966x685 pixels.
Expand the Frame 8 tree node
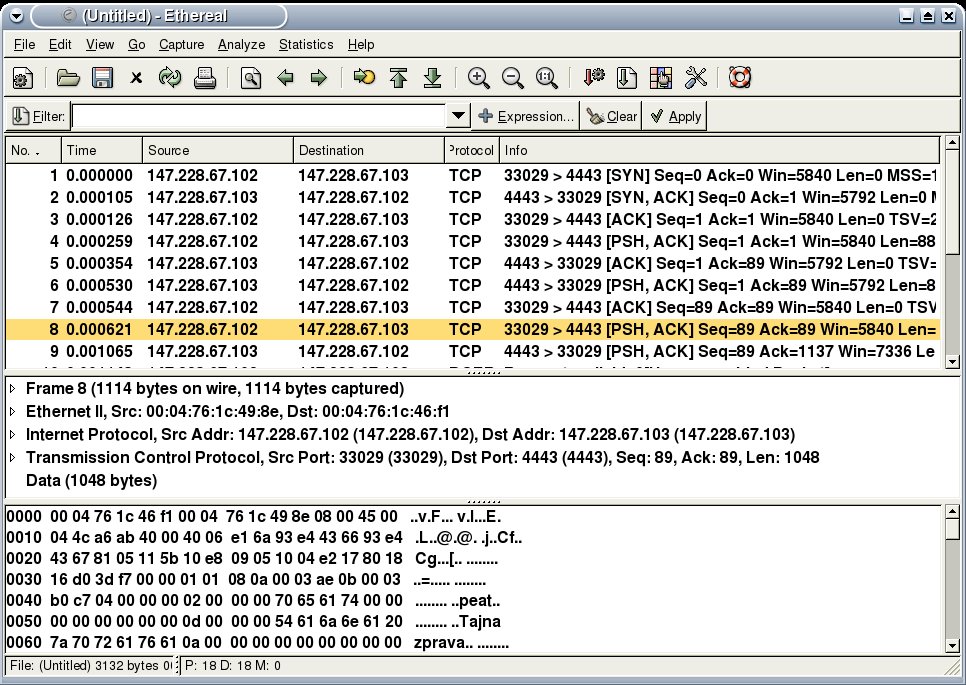click(x=12, y=389)
